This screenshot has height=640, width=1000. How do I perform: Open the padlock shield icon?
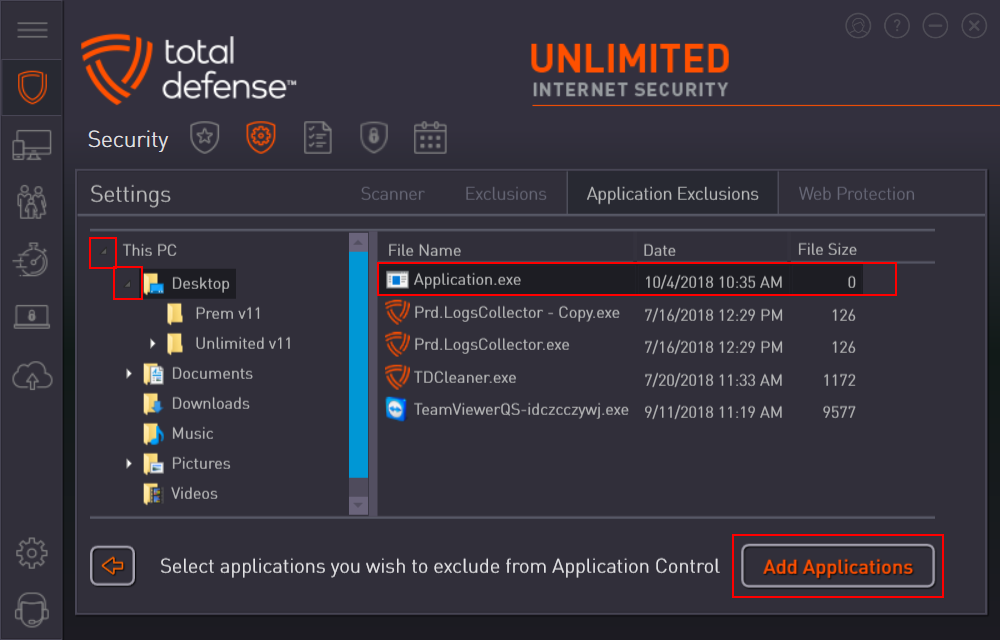(x=374, y=138)
